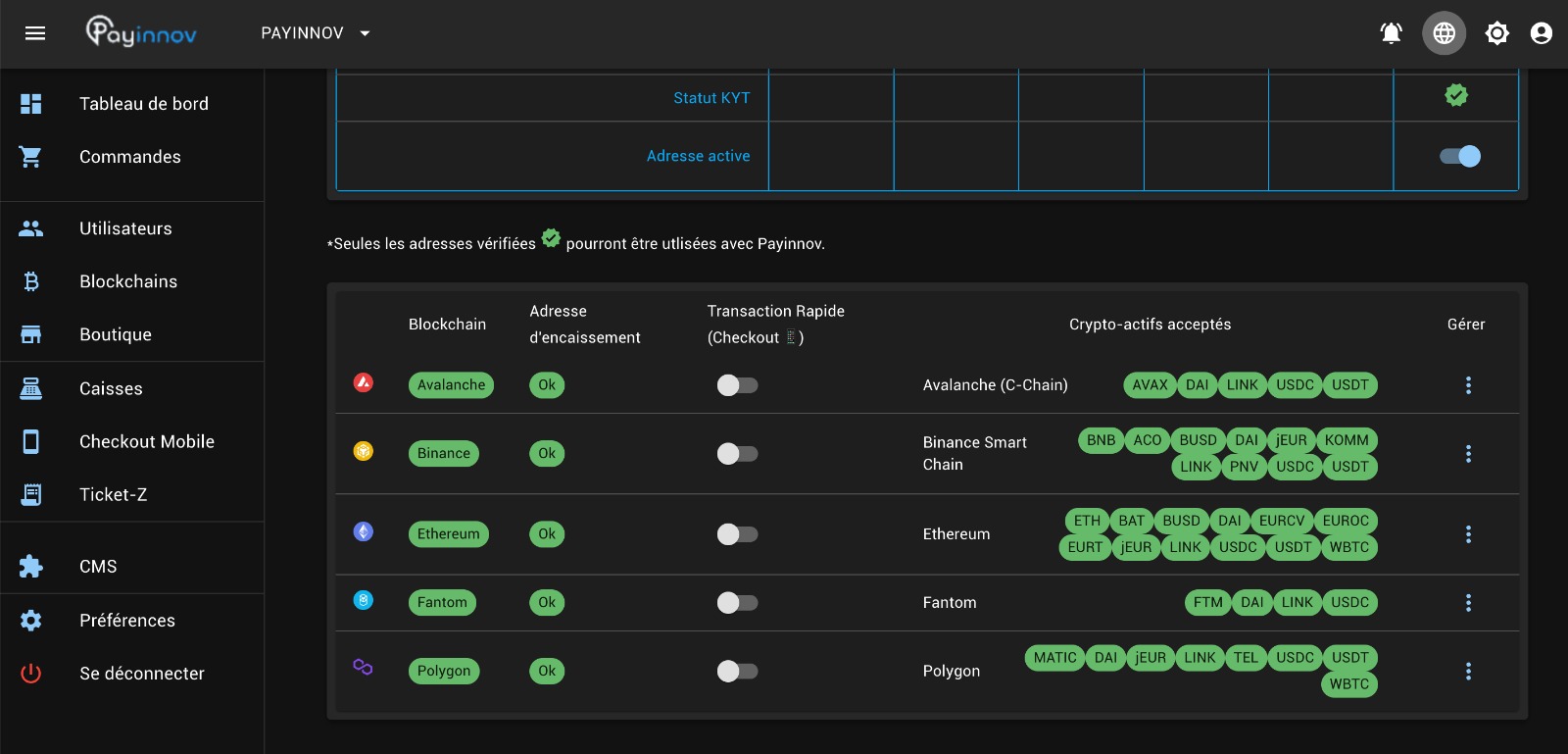Click the Ok address chip for Polygon
Viewport: 1568px width, 754px height.
point(547,672)
